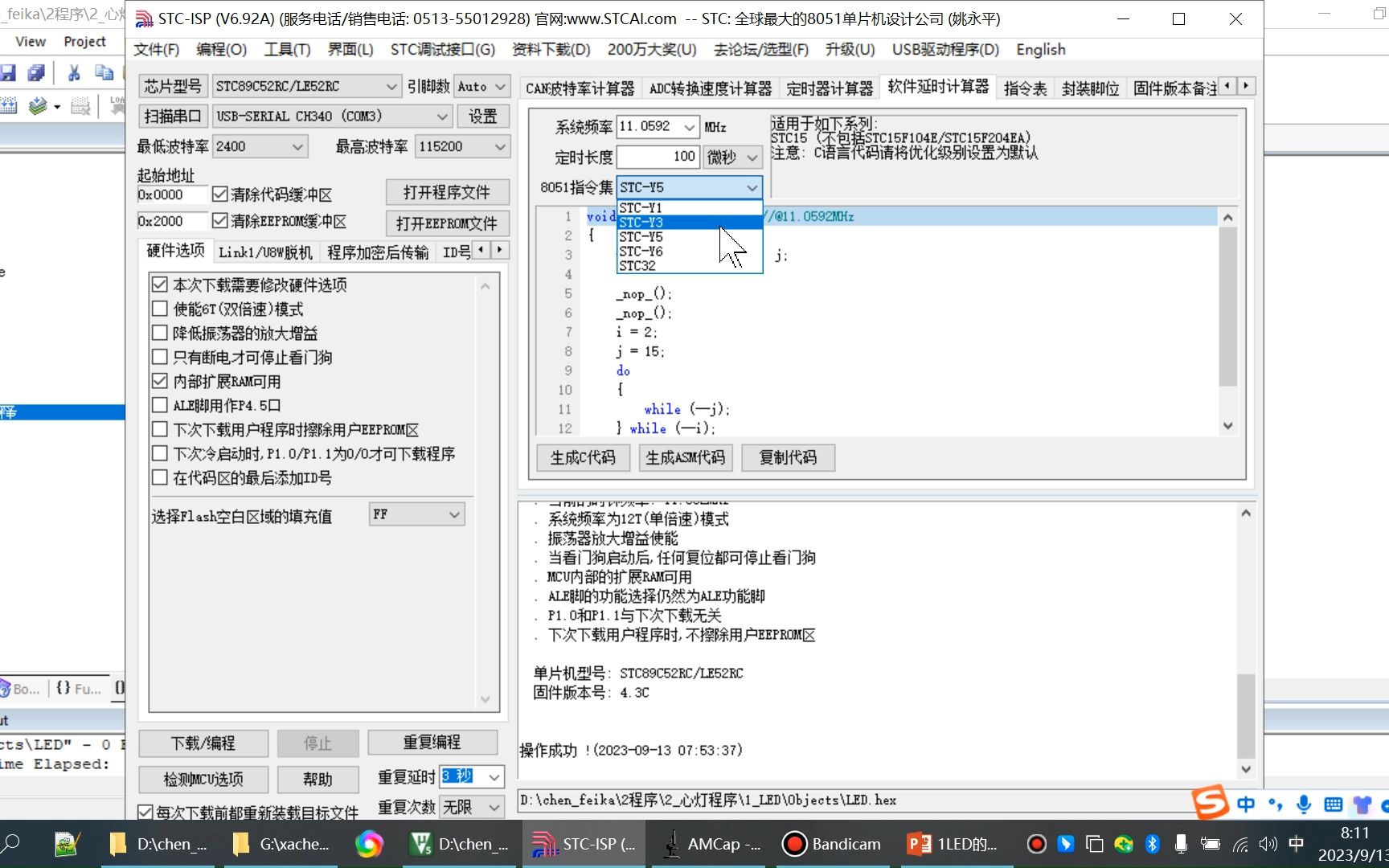1389x868 pixels.
Task: Click the Copy icon in Keil toolbar
Action: pyautogui.click(x=104, y=73)
